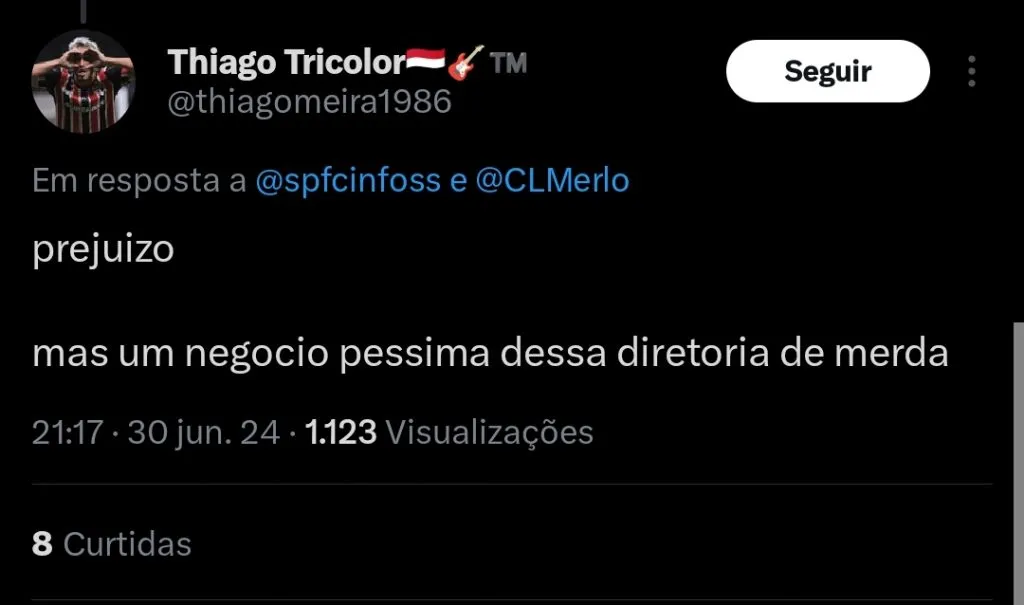1024x605 pixels.
Task: Open Thiago Tricolor's profile picture
Action: (83, 82)
